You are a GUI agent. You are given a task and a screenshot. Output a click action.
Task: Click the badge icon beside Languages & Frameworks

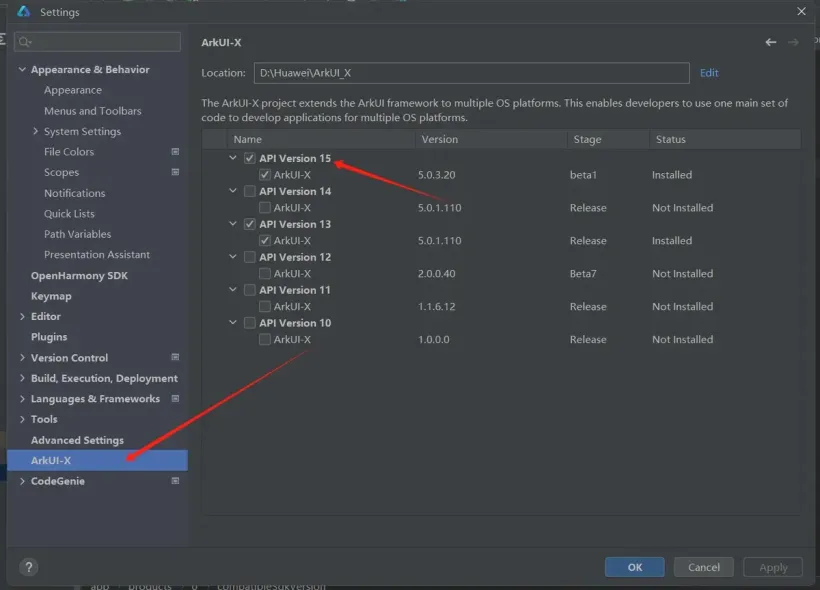click(175, 399)
